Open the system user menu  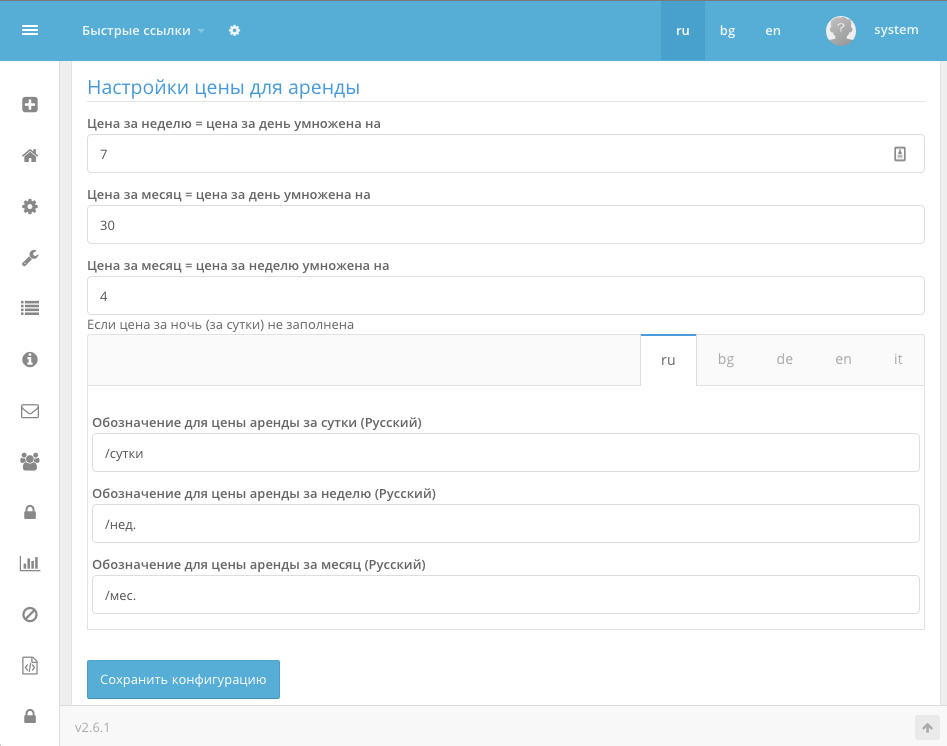(872, 30)
